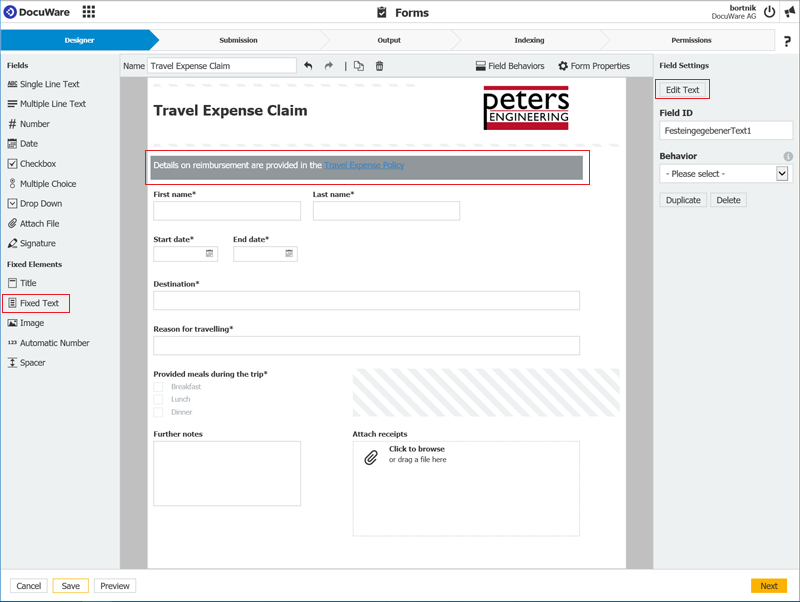
Task: Open the Travel Expense Policy link
Action: point(364,165)
